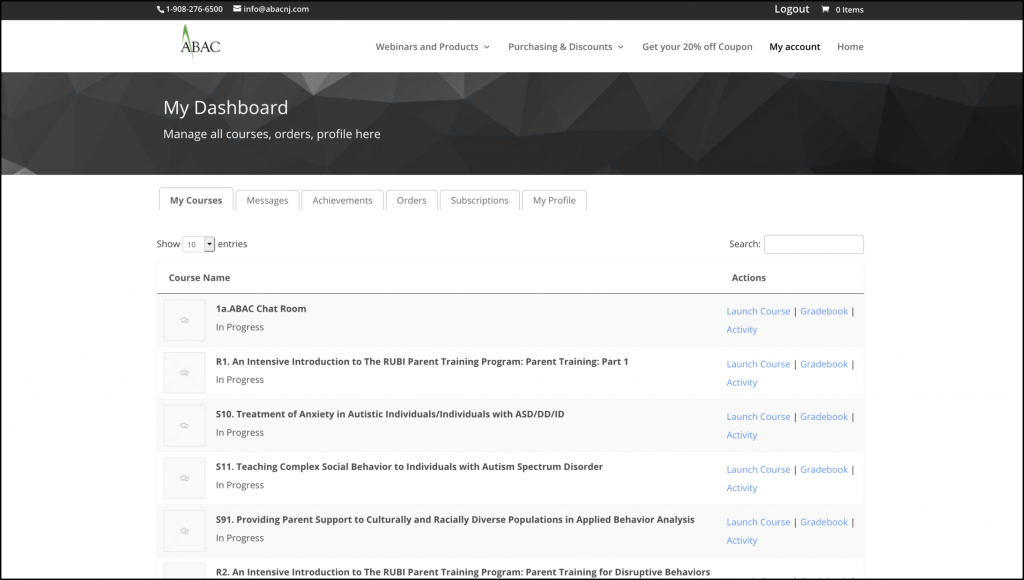
Task: Click thumbnail icon for S91 Parent Support course
Action: tap(184, 531)
